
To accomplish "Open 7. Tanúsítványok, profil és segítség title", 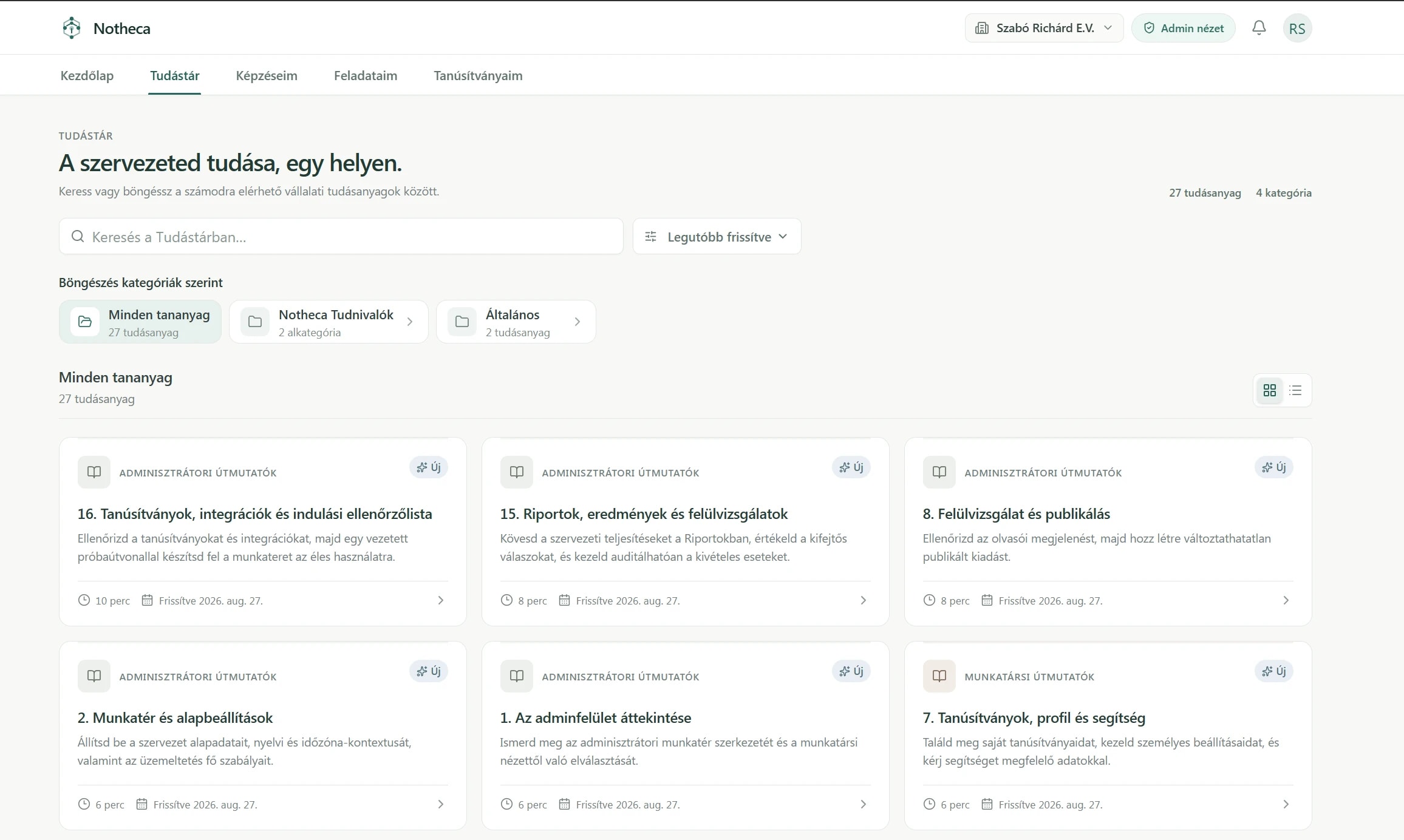I will (x=1034, y=718).
